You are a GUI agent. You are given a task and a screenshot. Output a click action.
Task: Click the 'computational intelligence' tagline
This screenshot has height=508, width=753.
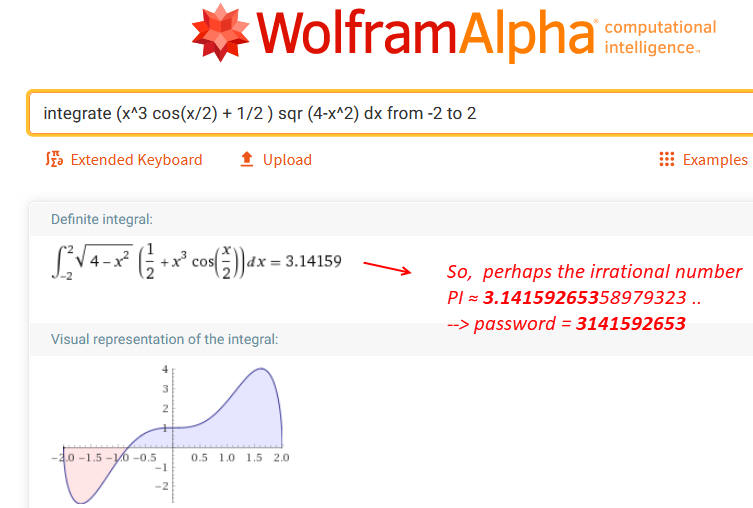click(x=660, y=37)
